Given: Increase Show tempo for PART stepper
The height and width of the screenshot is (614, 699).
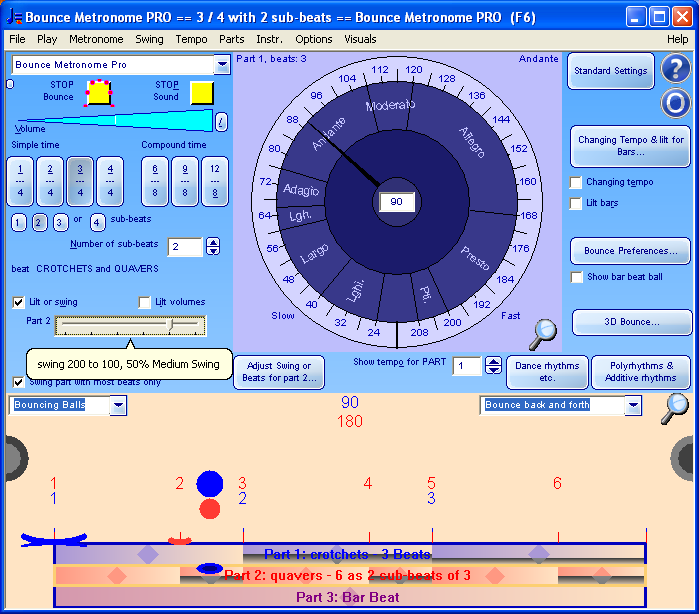Looking at the screenshot, I should (493, 362).
